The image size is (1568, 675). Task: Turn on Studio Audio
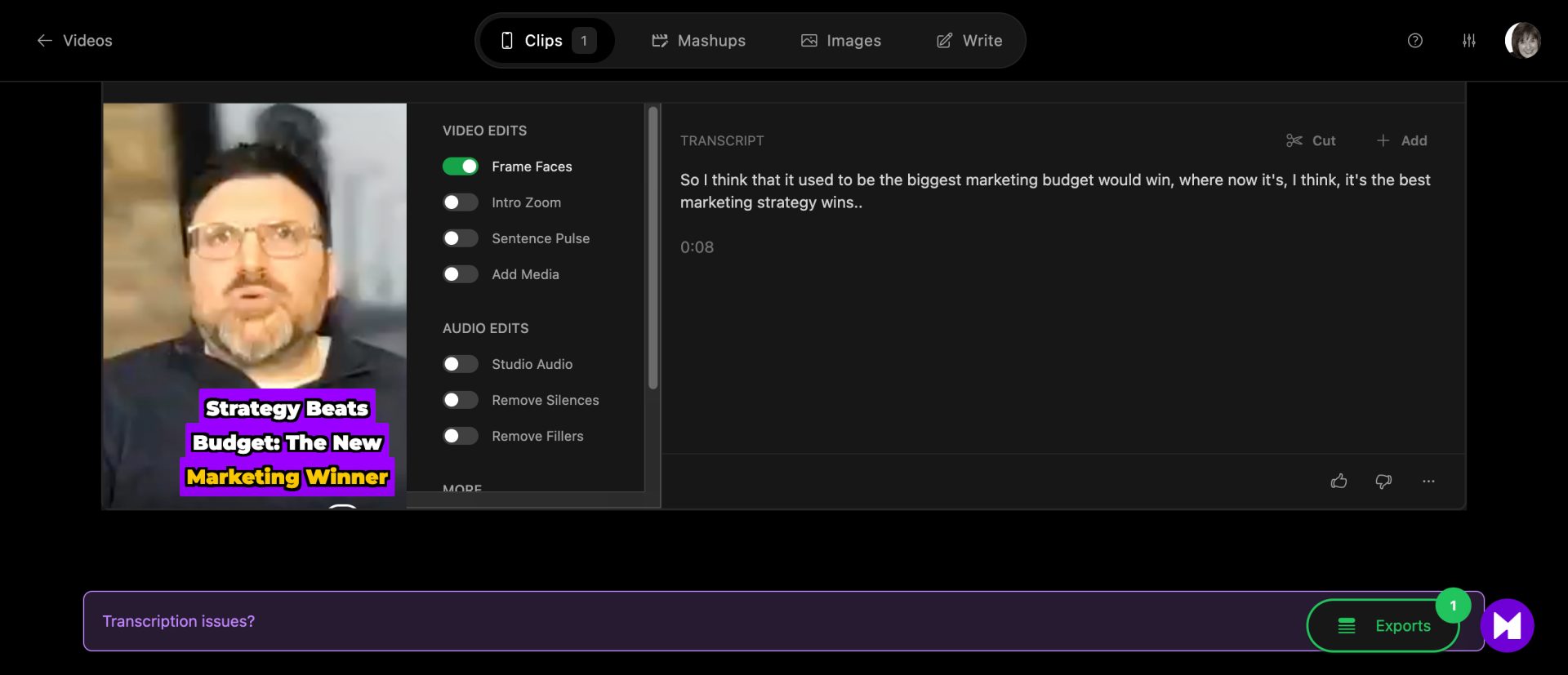tap(461, 364)
